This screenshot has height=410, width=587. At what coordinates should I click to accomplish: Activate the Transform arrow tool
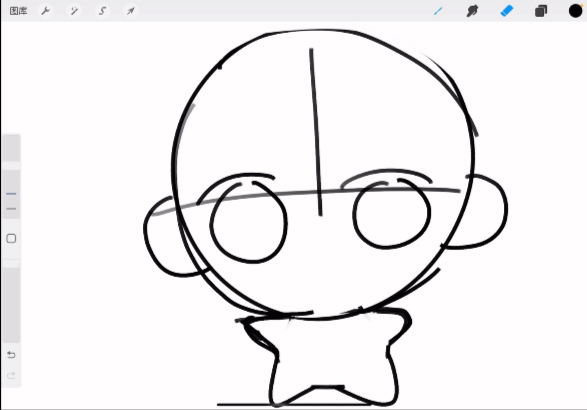(x=130, y=11)
